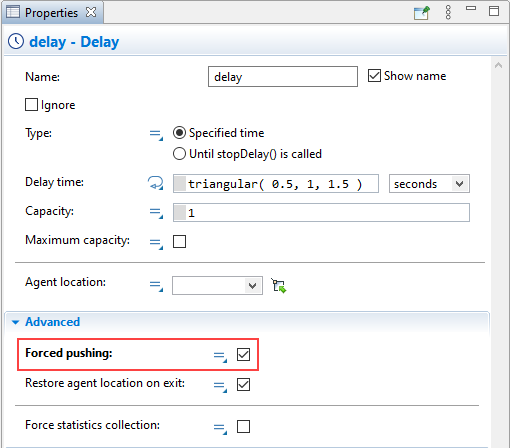Uncheck the Forced pushing checkbox

[243, 354]
